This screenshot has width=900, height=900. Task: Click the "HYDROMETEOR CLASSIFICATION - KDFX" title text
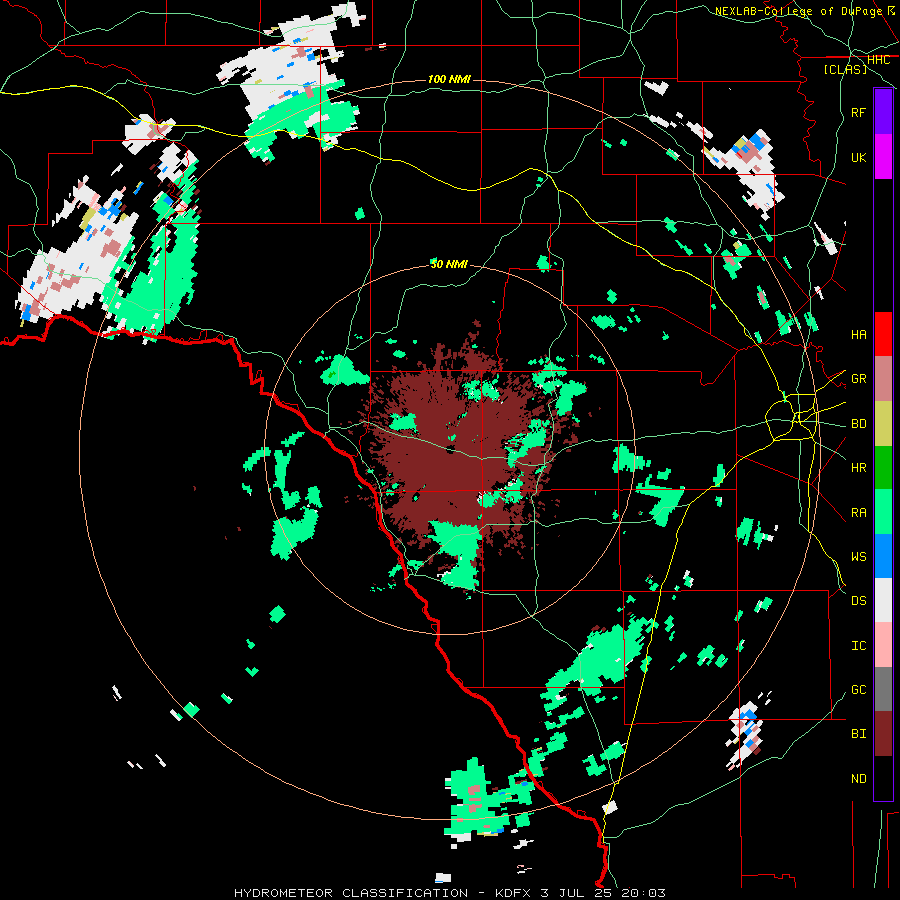(383, 893)
